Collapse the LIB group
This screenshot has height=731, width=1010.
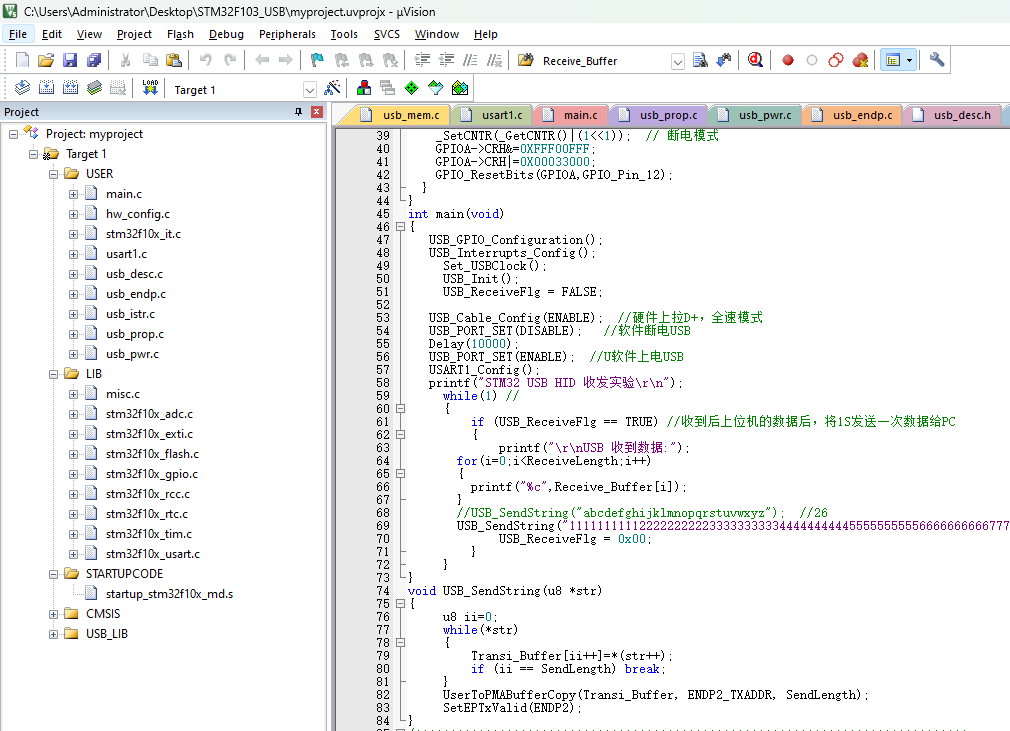point(53,374)
